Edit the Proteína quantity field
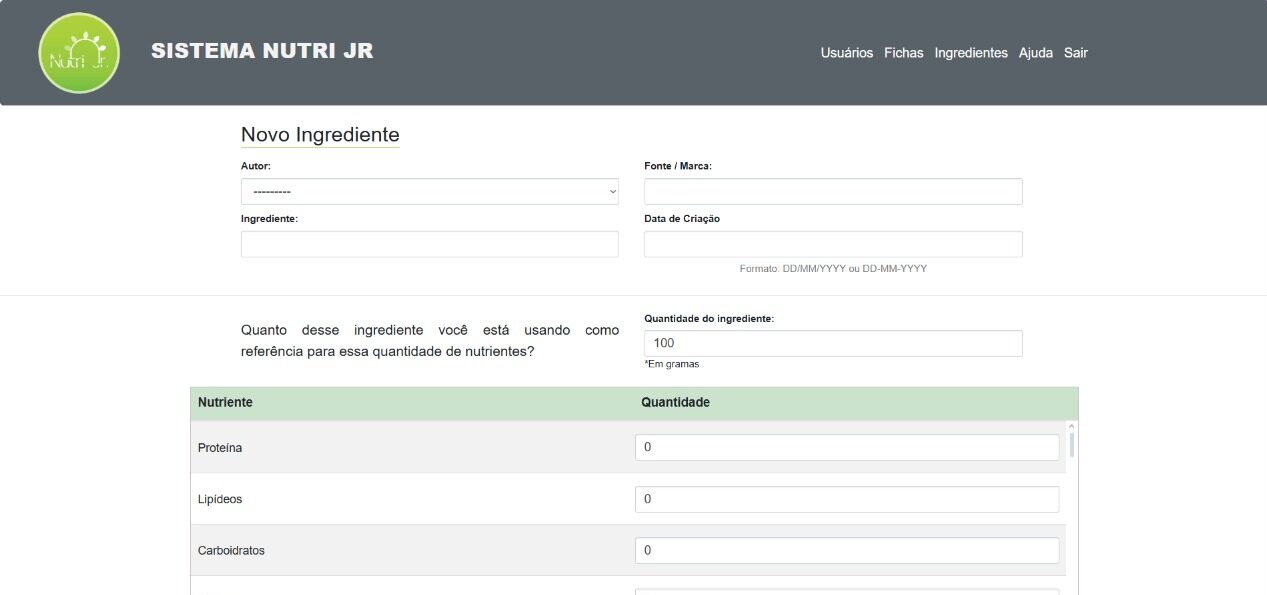 pos(846,447)
